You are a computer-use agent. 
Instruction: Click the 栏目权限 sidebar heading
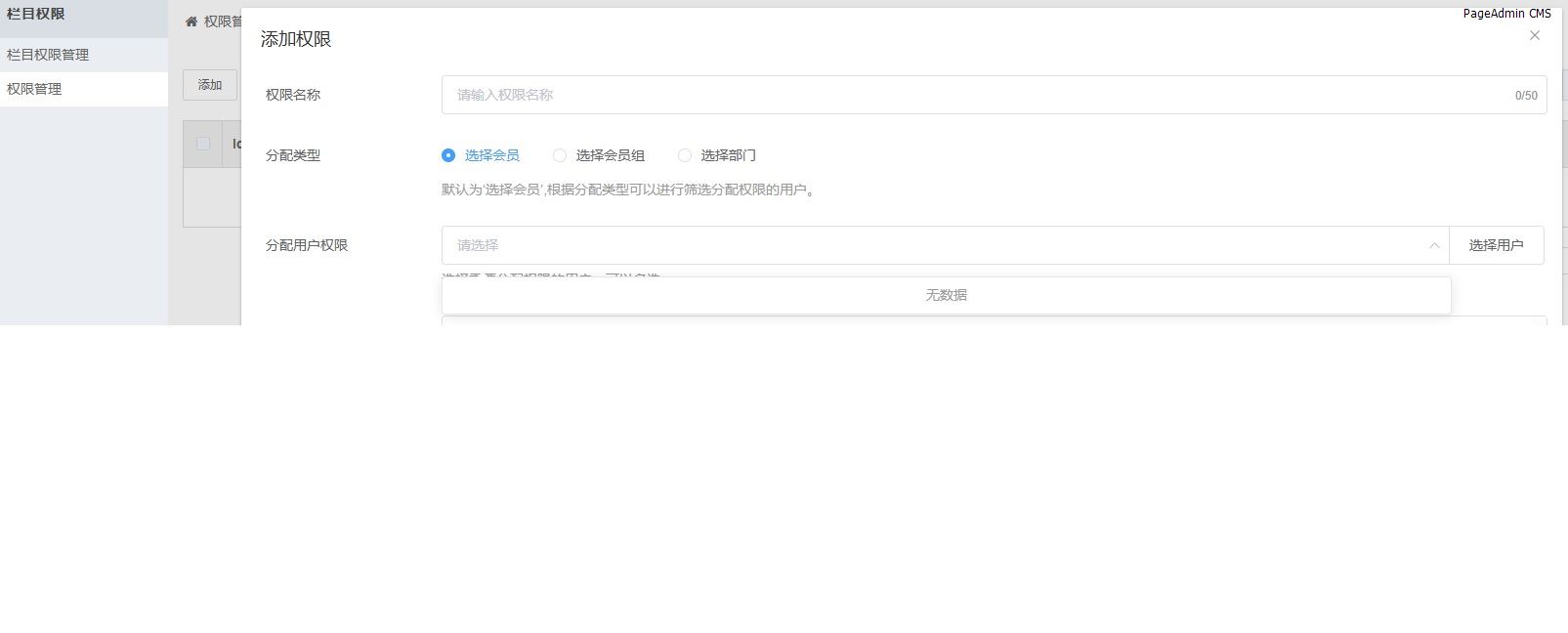(x=36, y=15)
